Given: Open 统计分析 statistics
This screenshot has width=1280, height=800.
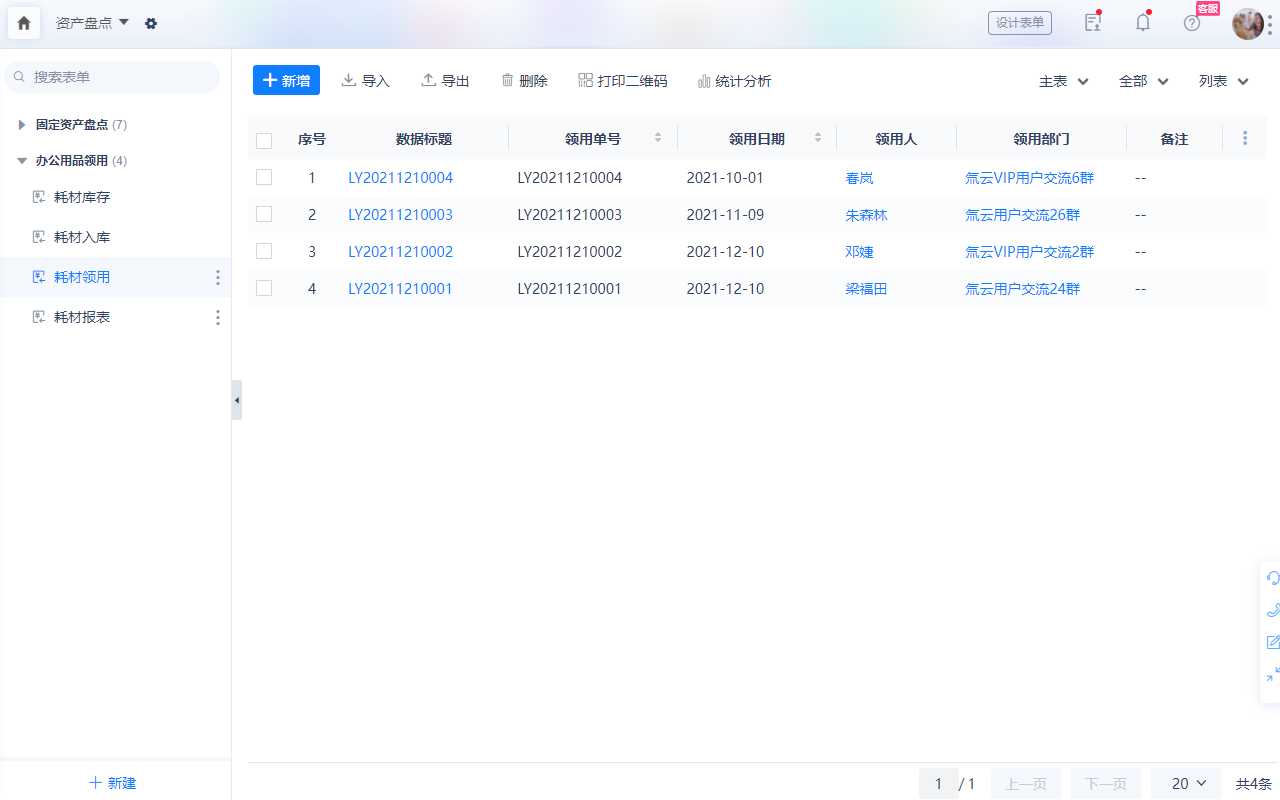Looking at the screenshot, I should coord(734,81).
